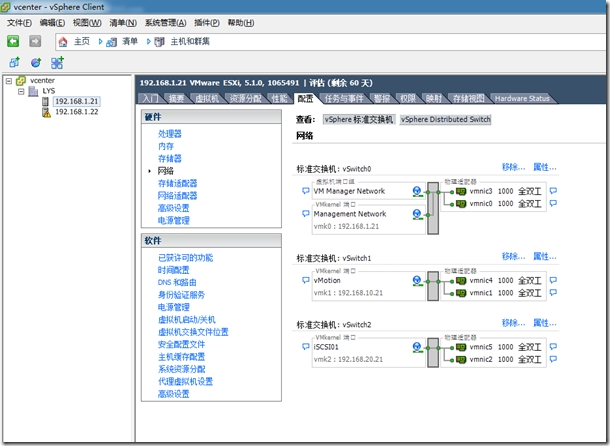
Task: Open the 文件(F) menu
Action: (19, 23)
